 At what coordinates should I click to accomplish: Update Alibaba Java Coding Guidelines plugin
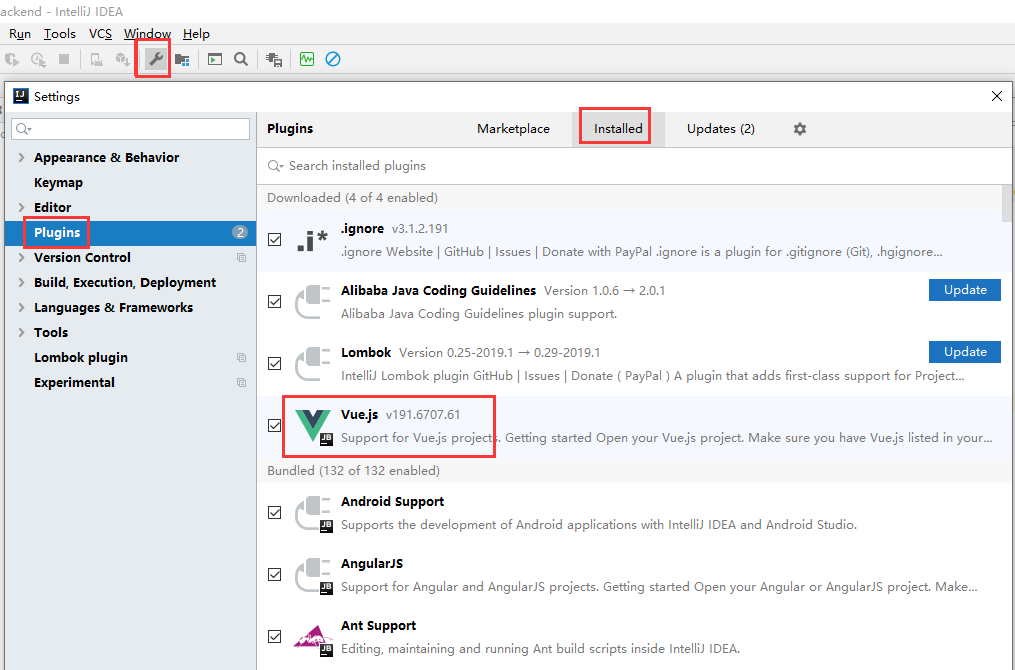click(x=965, y=290)
